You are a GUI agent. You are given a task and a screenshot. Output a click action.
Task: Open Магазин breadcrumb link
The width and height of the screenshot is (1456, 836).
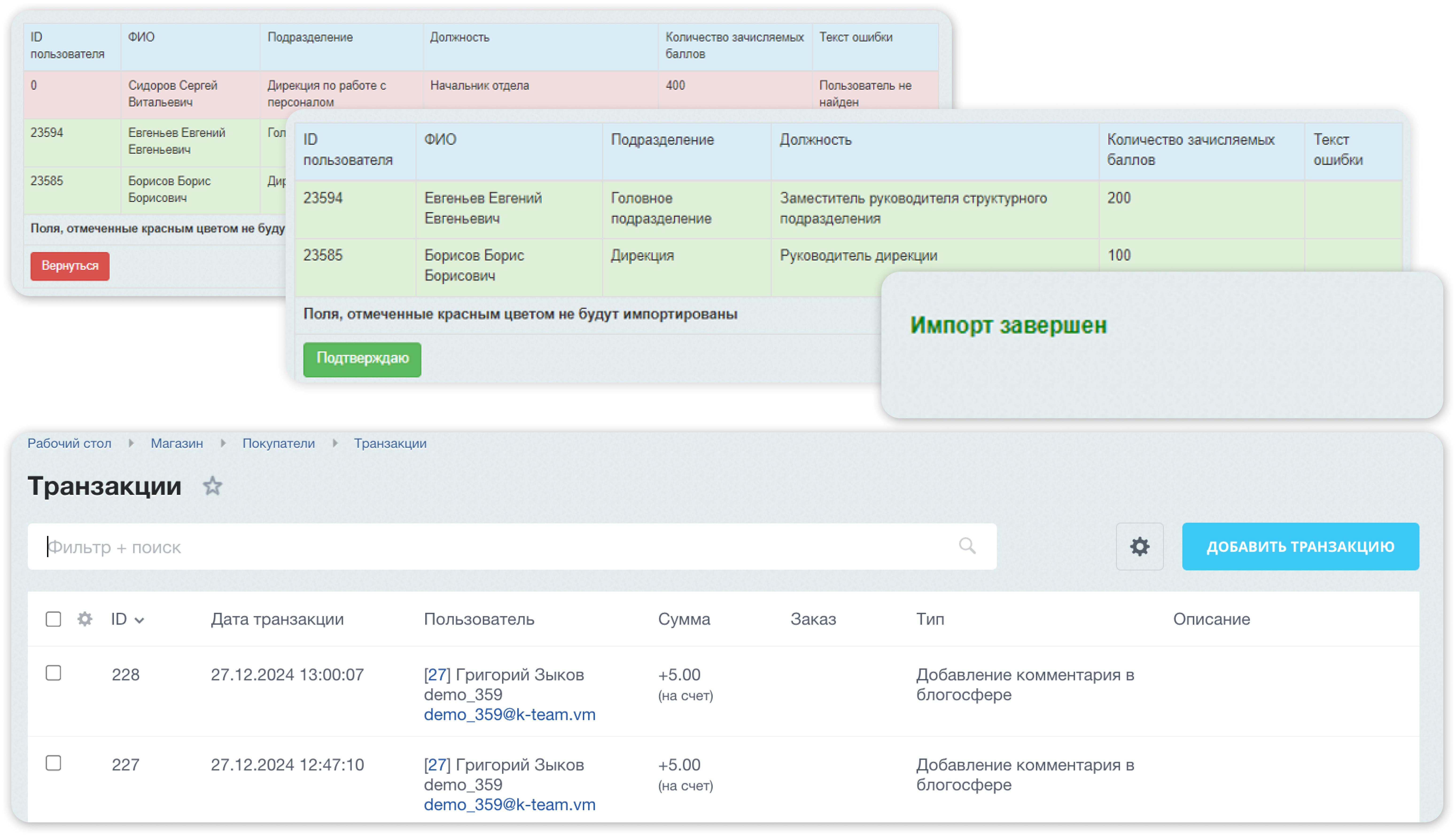(x=177, y=443)
